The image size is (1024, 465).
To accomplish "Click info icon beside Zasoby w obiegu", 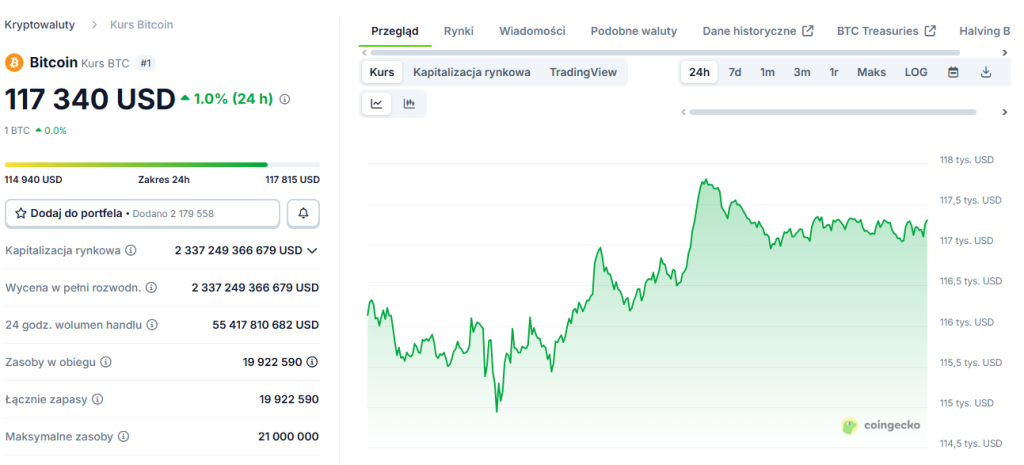I will pos(106,362).
